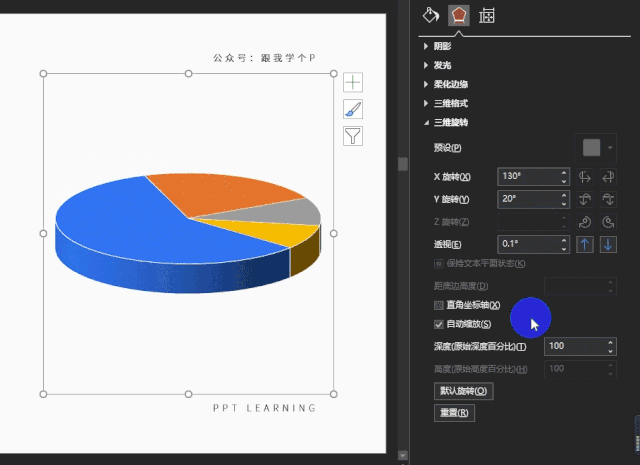Open the 预设 rotation preset dropdown

point(596,148)
